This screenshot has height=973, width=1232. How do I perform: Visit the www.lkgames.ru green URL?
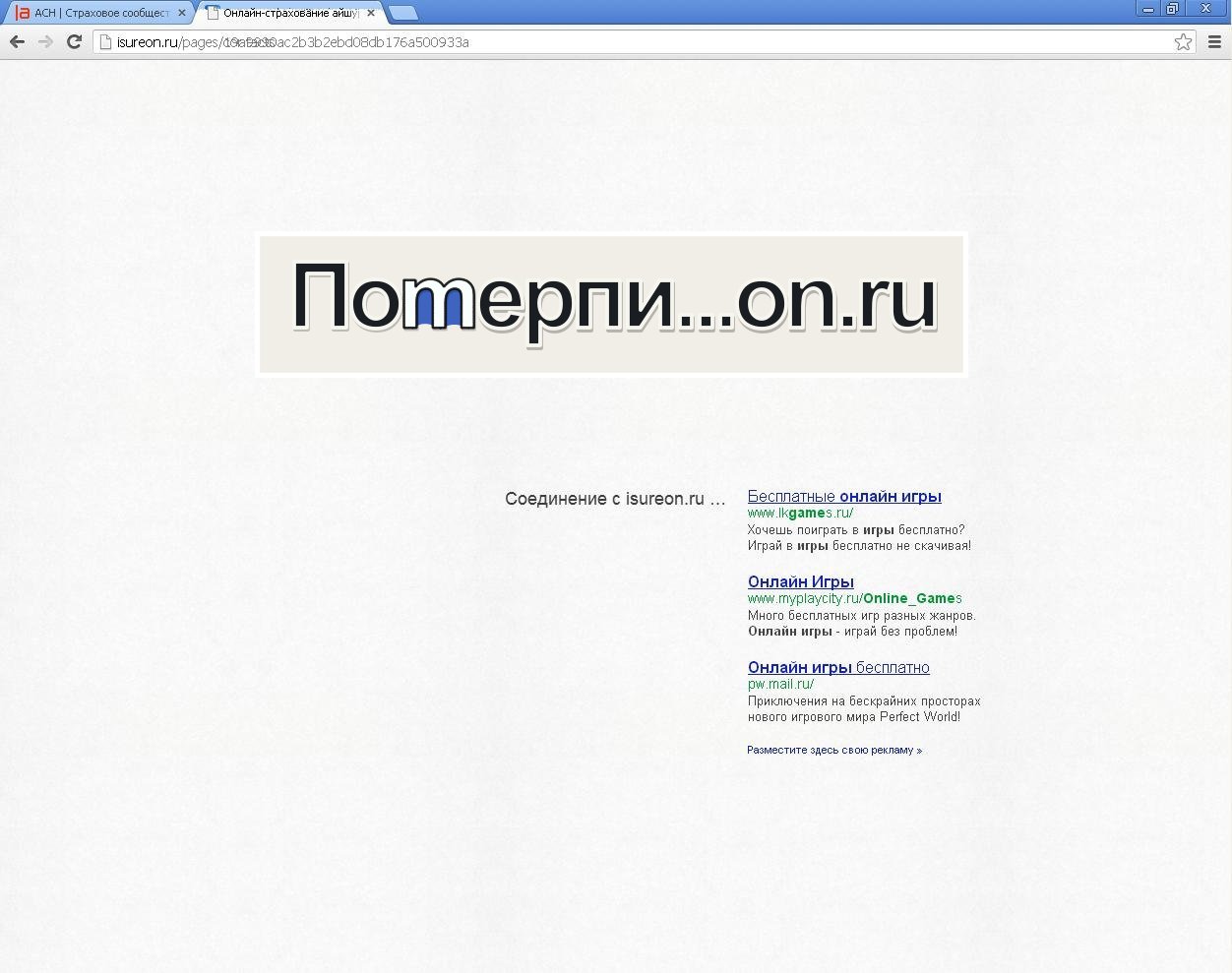tap(799, 513)
